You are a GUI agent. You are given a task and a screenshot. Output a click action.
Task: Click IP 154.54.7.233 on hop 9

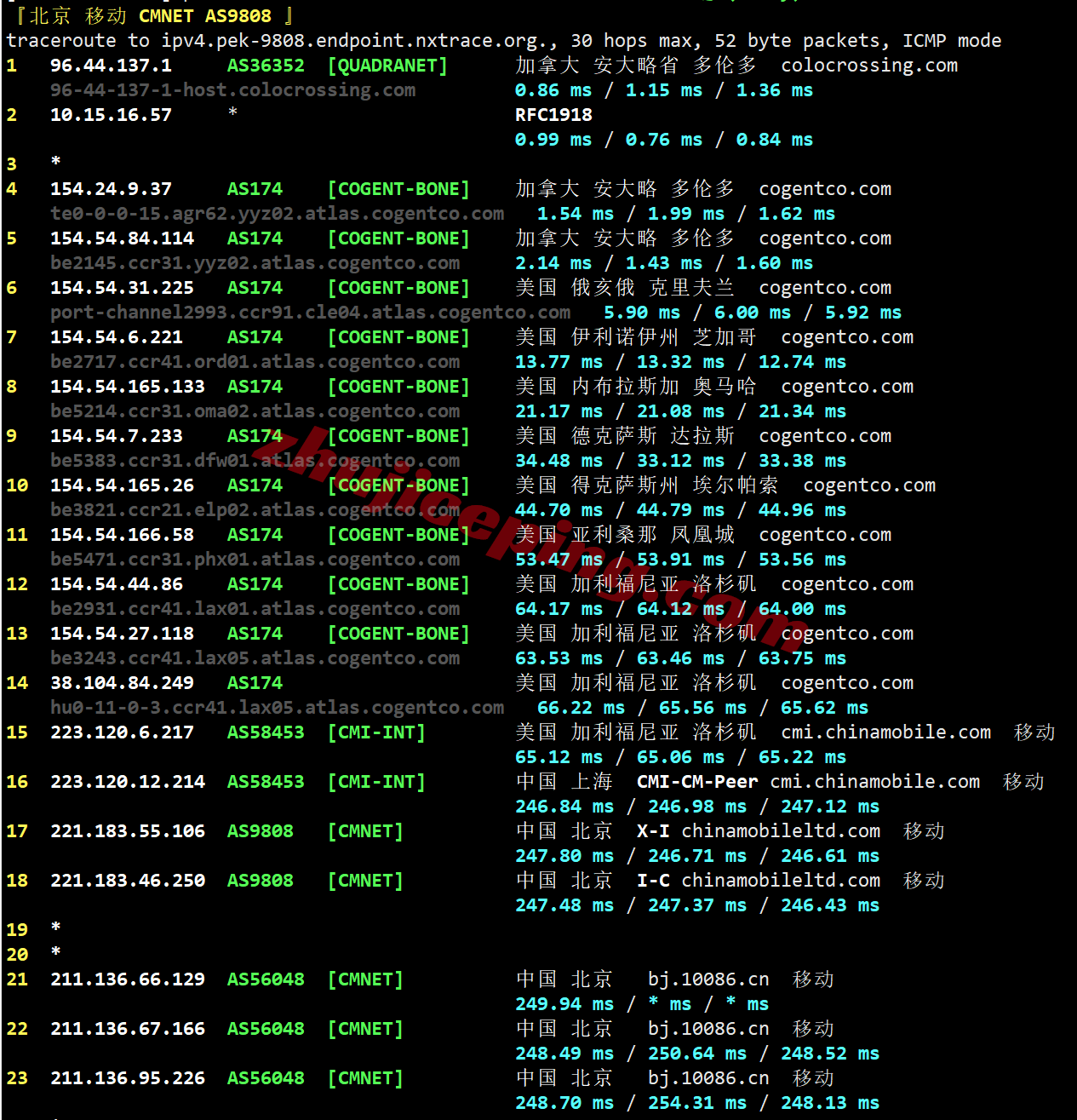[117, 436]
